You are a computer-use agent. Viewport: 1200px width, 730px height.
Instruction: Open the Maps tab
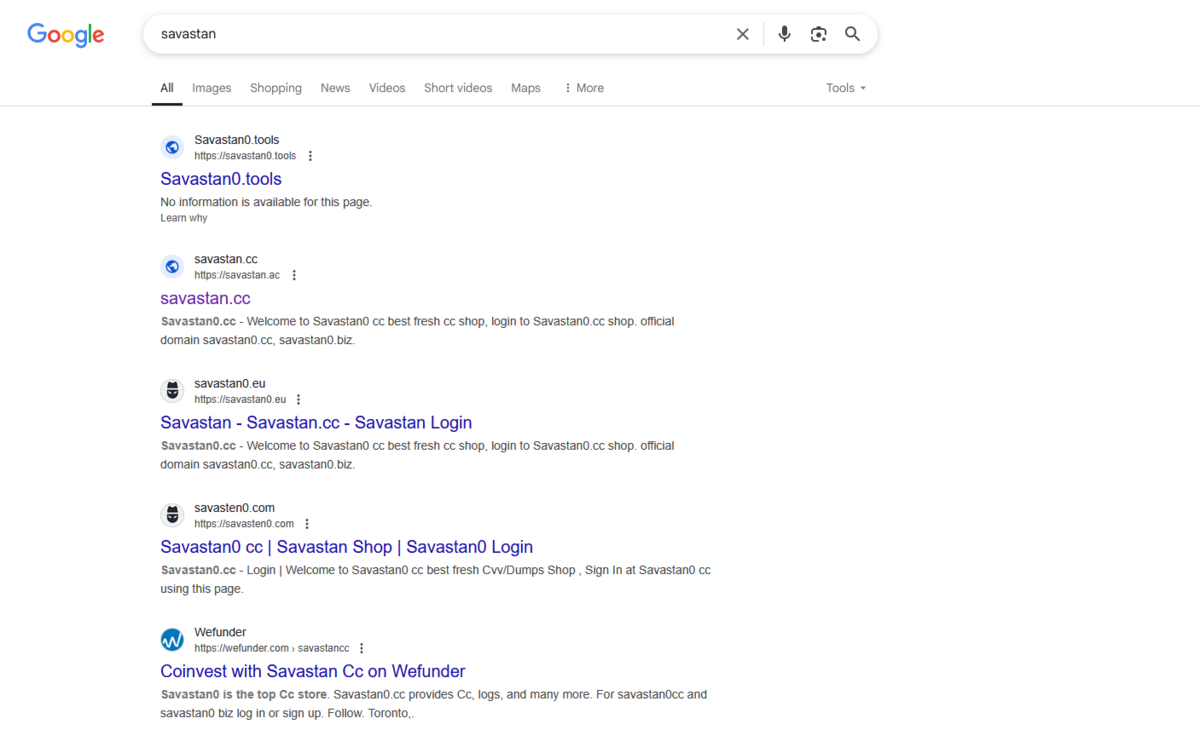click(x=526, y=88)
